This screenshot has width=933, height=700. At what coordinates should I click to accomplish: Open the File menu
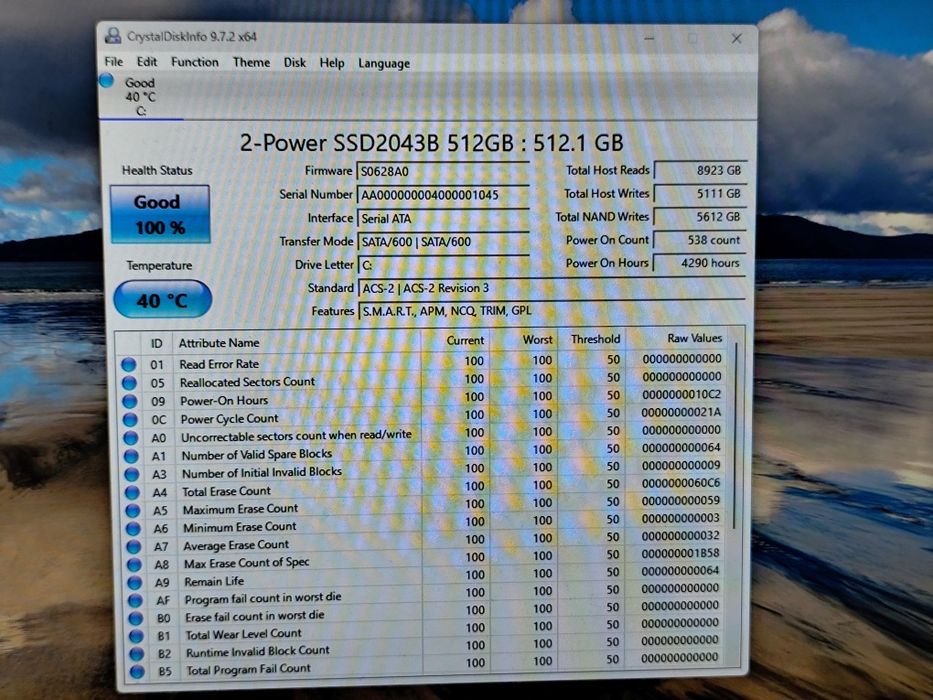(x=113, y=62)
